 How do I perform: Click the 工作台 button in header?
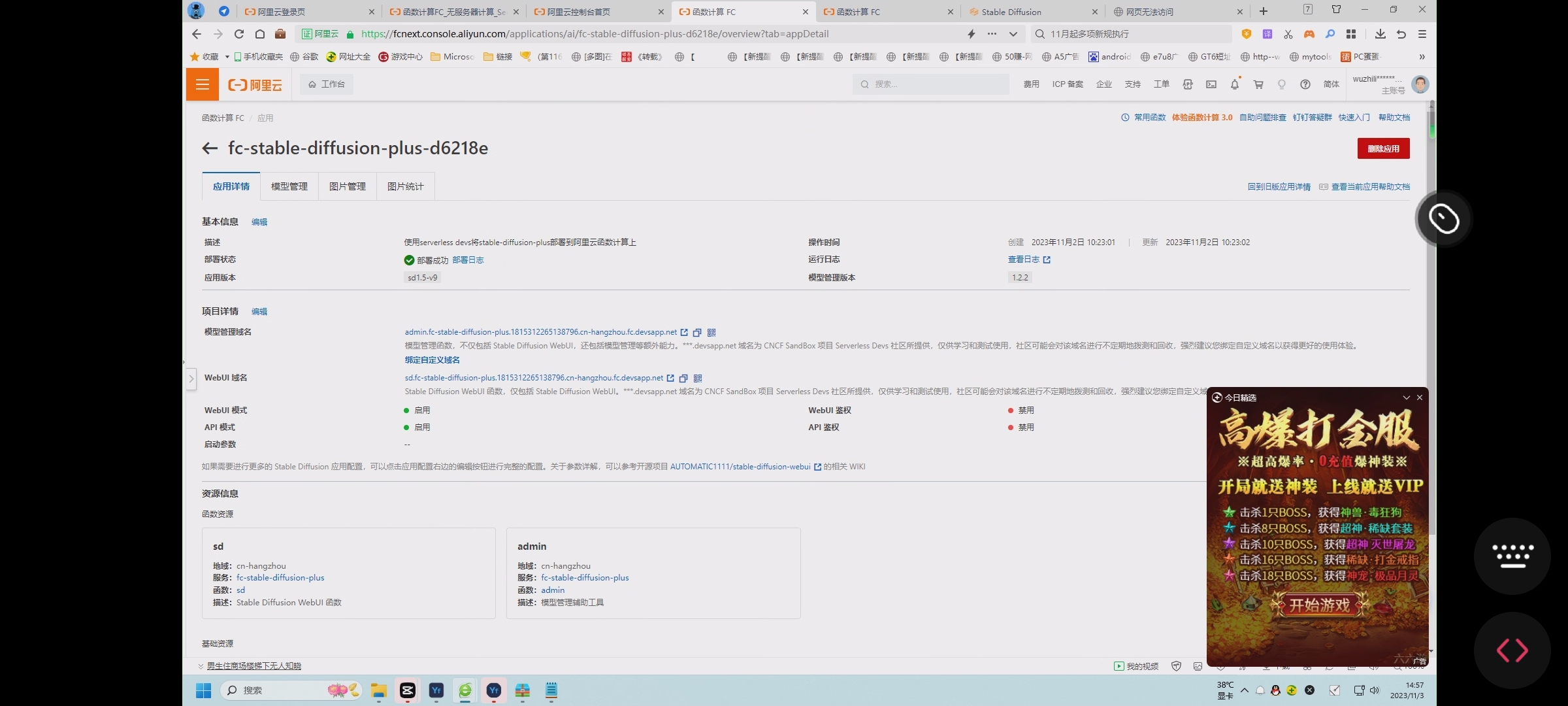(x=327, y=84)
